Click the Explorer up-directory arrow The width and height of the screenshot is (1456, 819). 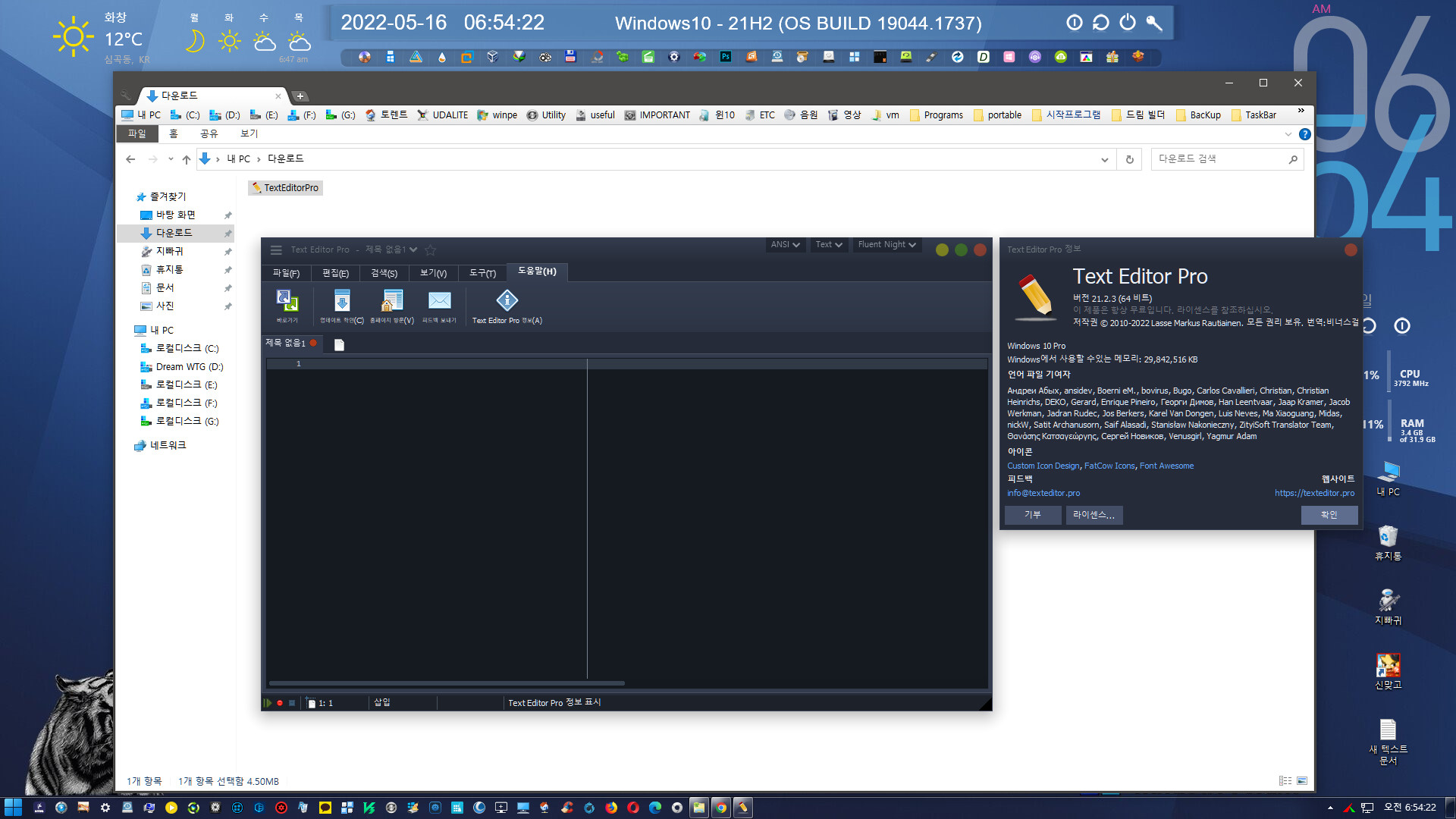(187, 159)
